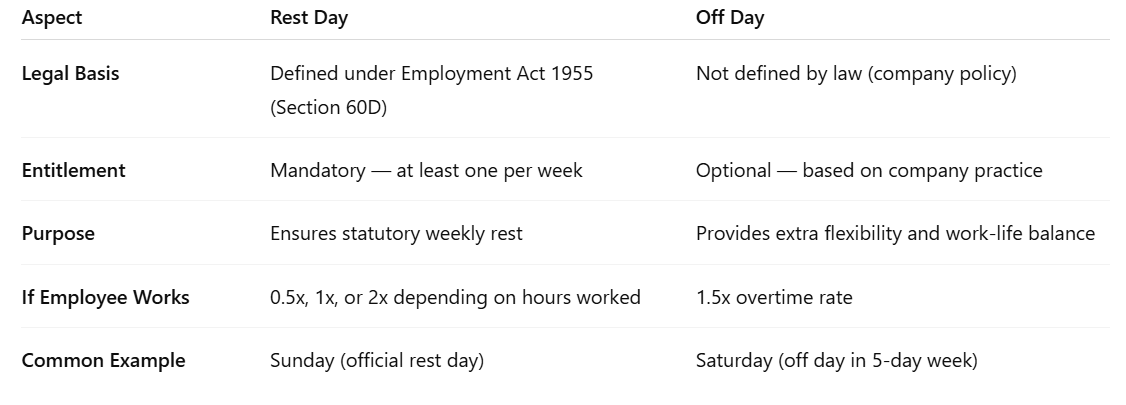1126x405 pixels.
Task: Click 'Optional — based on company practice' cell
Action: coord(869,170)
